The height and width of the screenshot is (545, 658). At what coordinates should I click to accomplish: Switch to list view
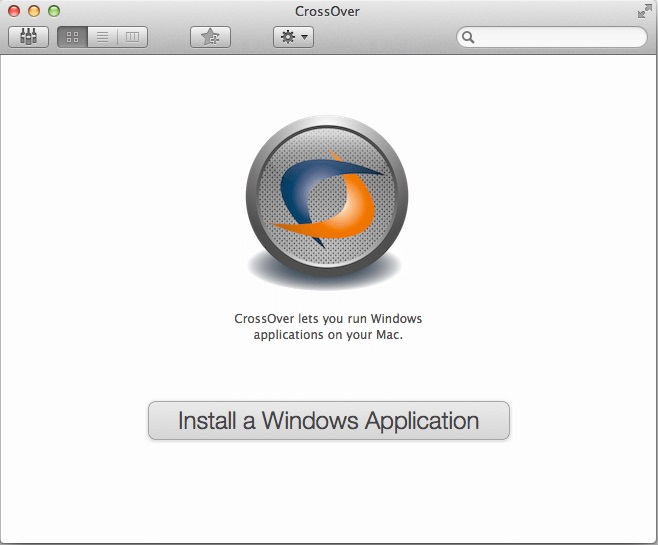point(102,37)
